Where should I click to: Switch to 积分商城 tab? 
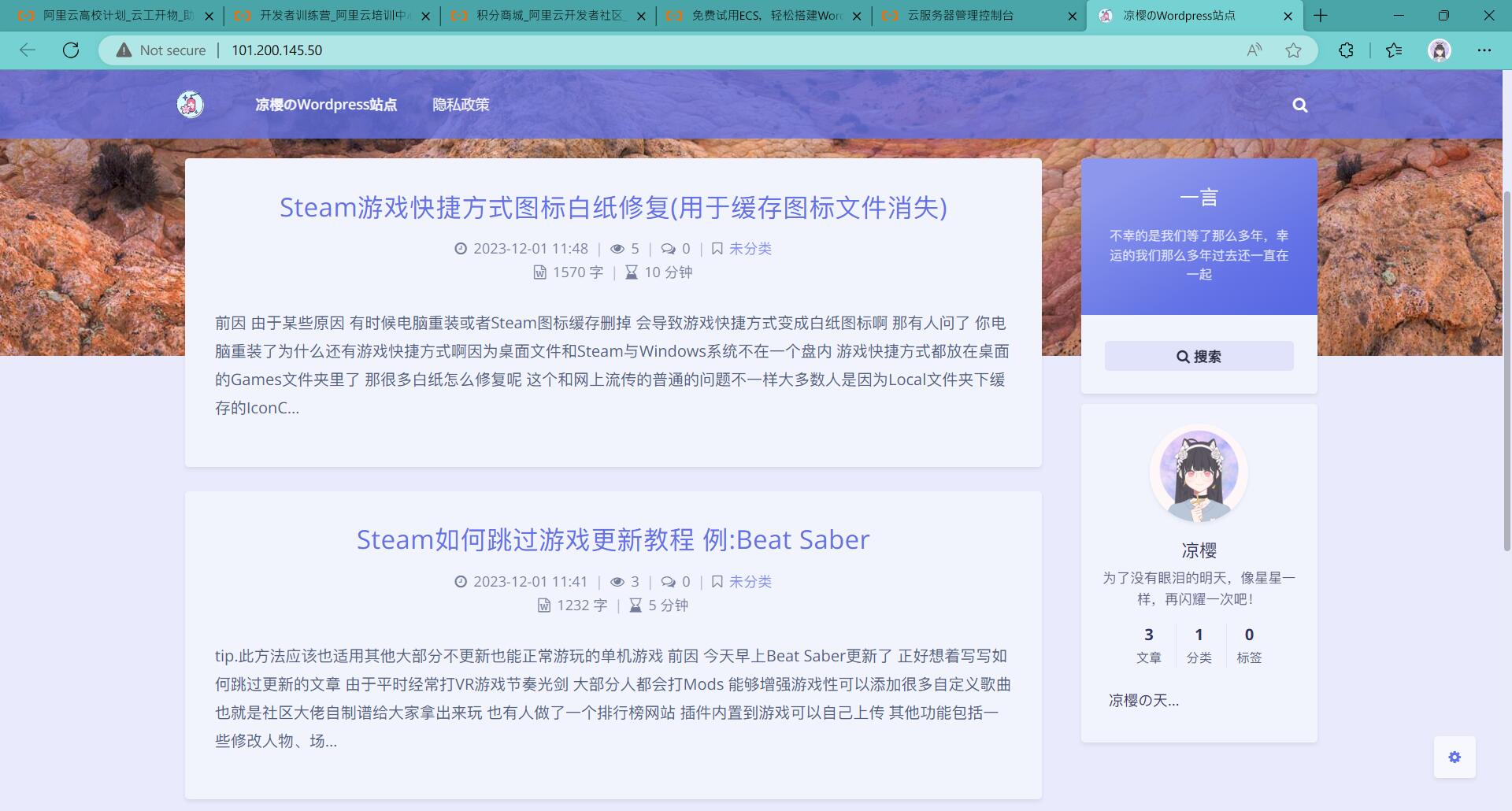coord(547,16)
